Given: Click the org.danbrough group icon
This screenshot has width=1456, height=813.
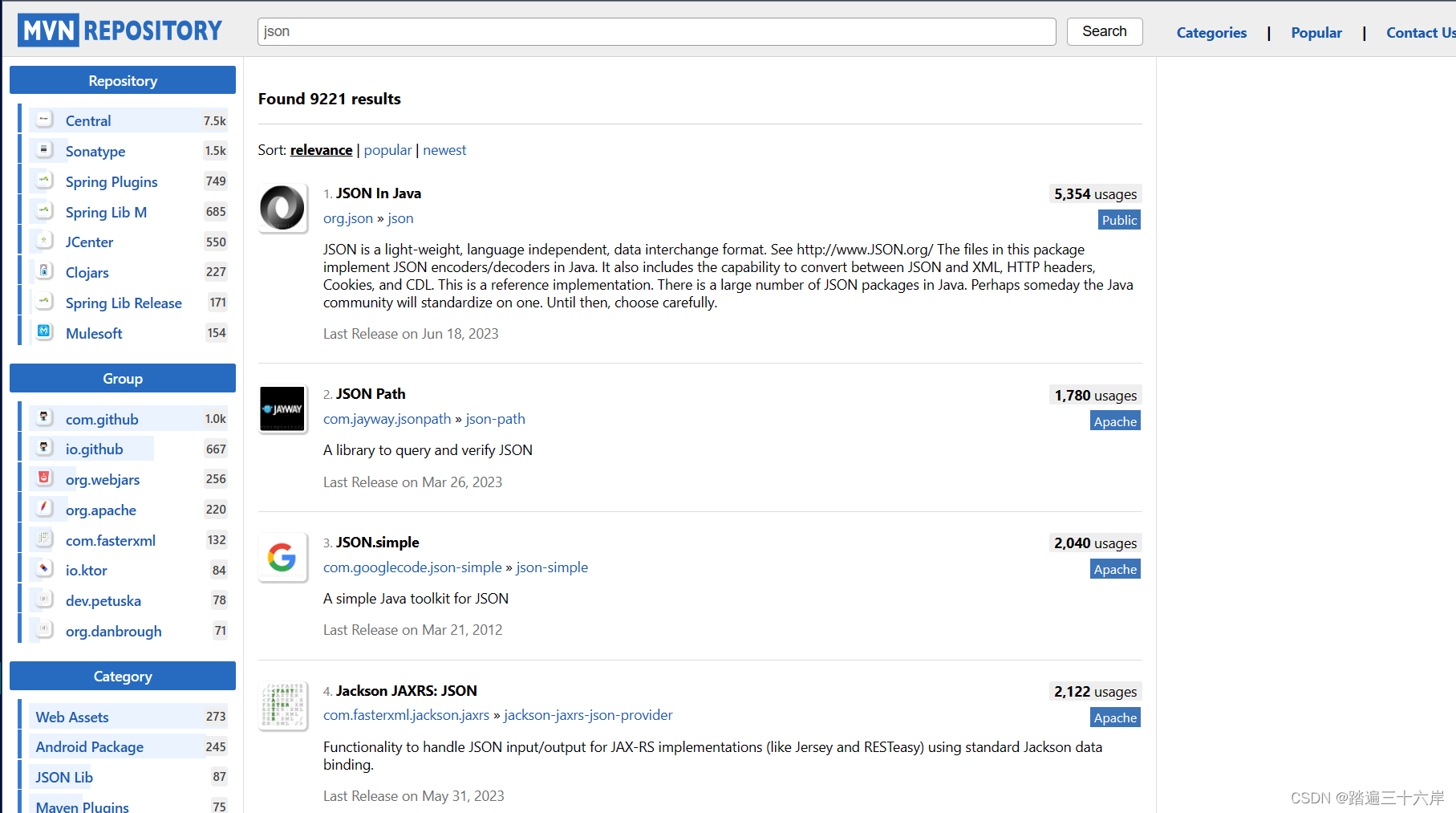Looking at the screenshot, I should pos(44,630).
